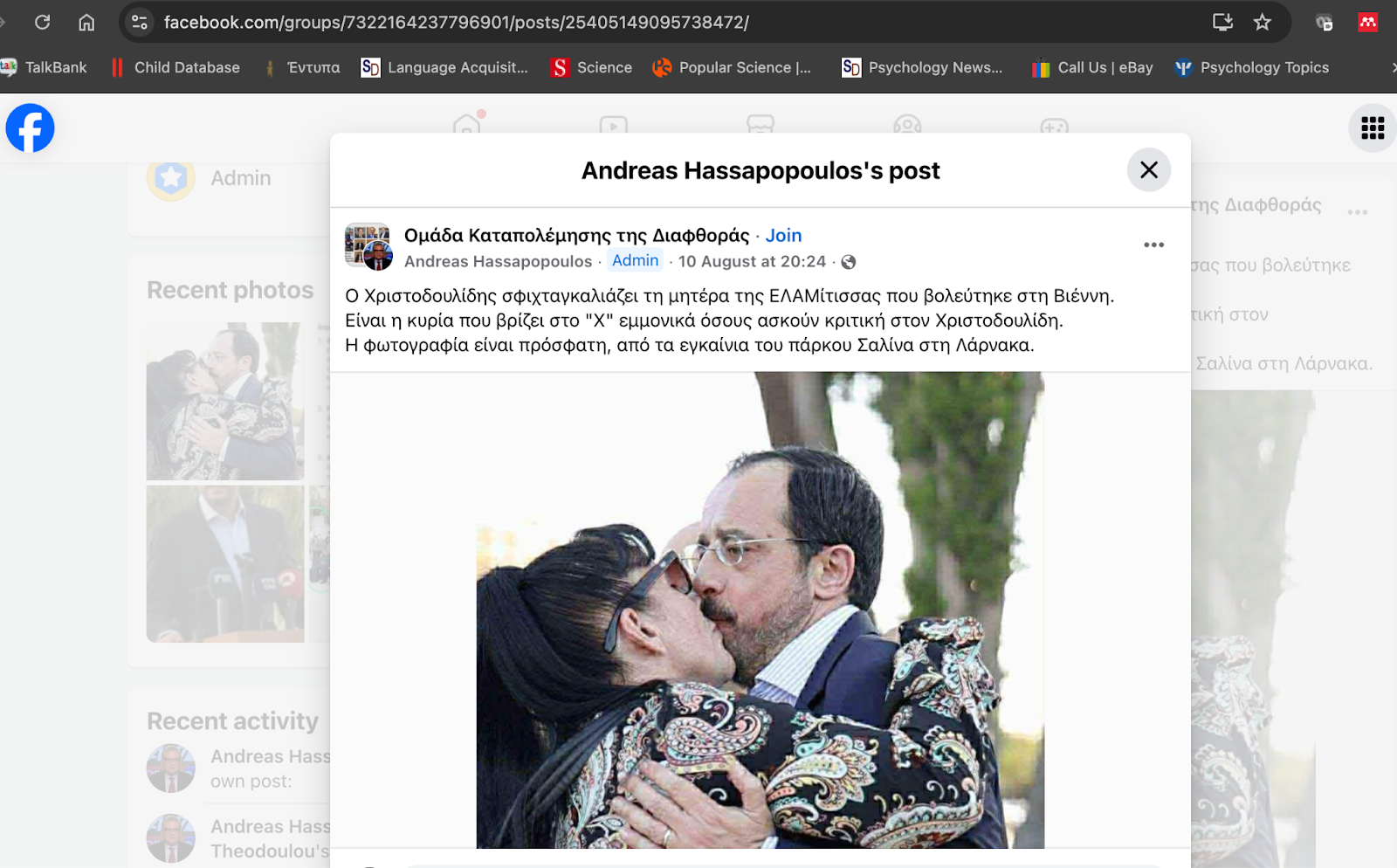
Task: Open the Facebook Gaming tab
Action: point(1055,125)
